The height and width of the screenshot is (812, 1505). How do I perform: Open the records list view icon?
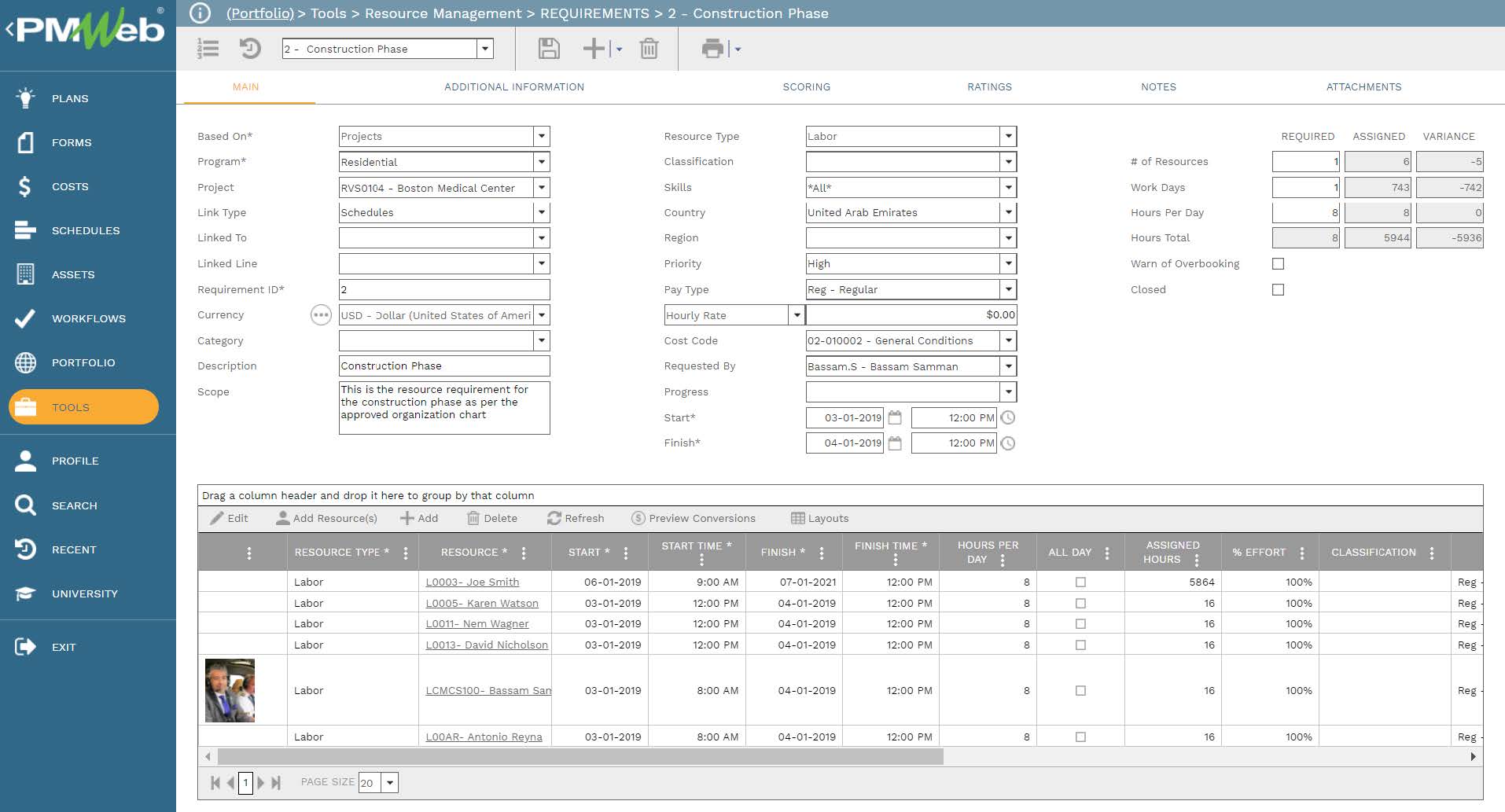point(208,49)
